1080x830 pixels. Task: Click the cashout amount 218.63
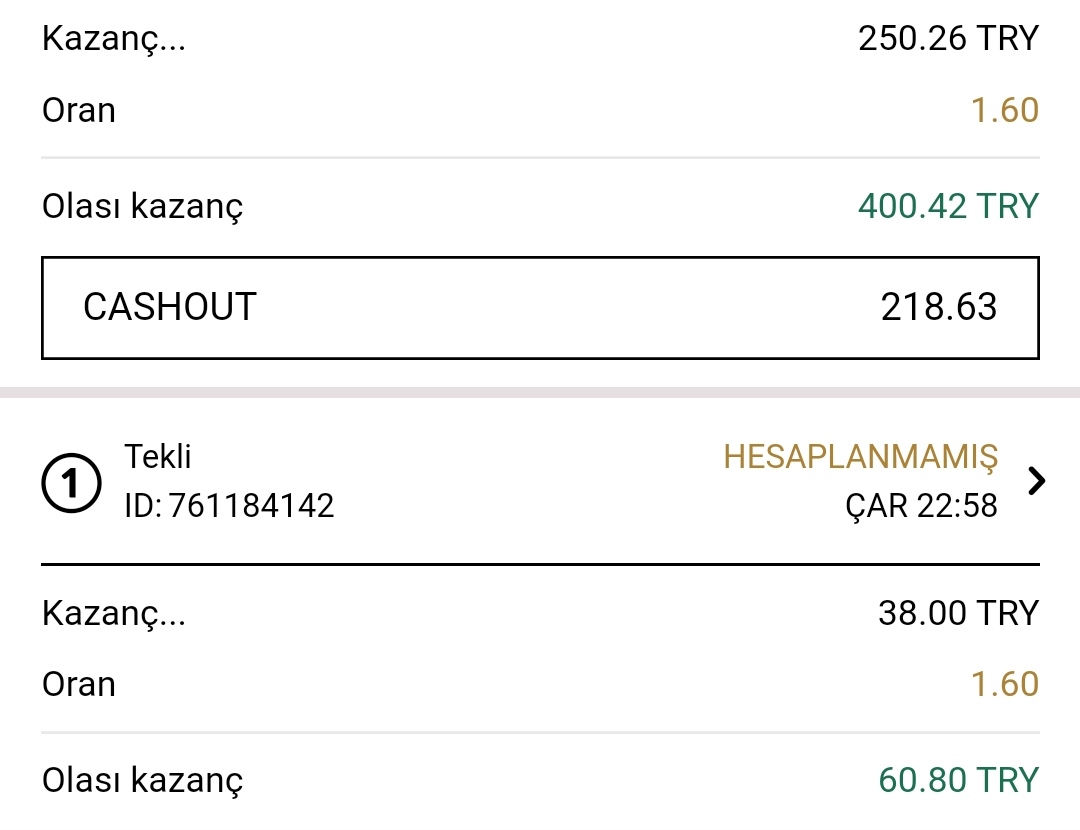(938, 307)
